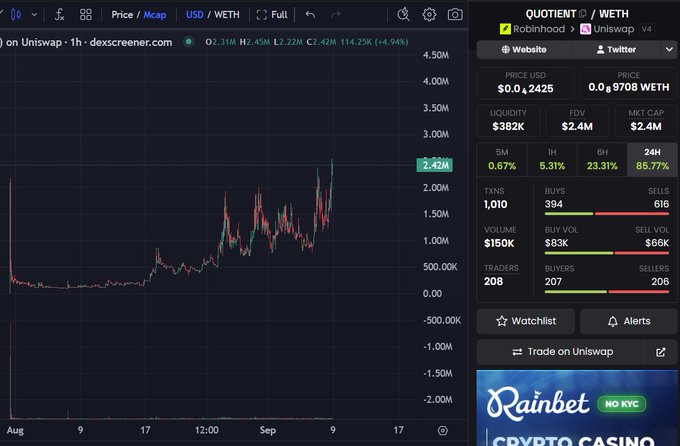The height and width of the screenshot is (446, 680).
Task: Click the PRICE USD value box
Action: (x=525, y=83)
